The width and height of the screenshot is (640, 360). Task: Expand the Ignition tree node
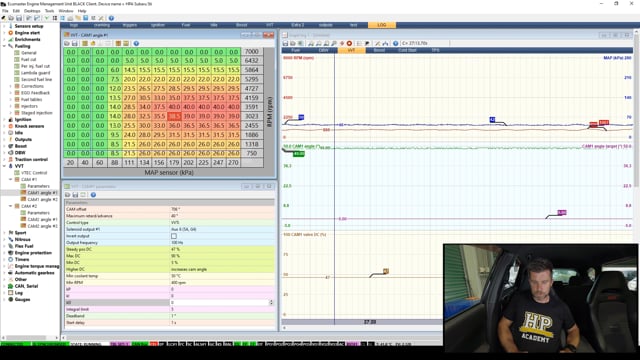(4, 120)
